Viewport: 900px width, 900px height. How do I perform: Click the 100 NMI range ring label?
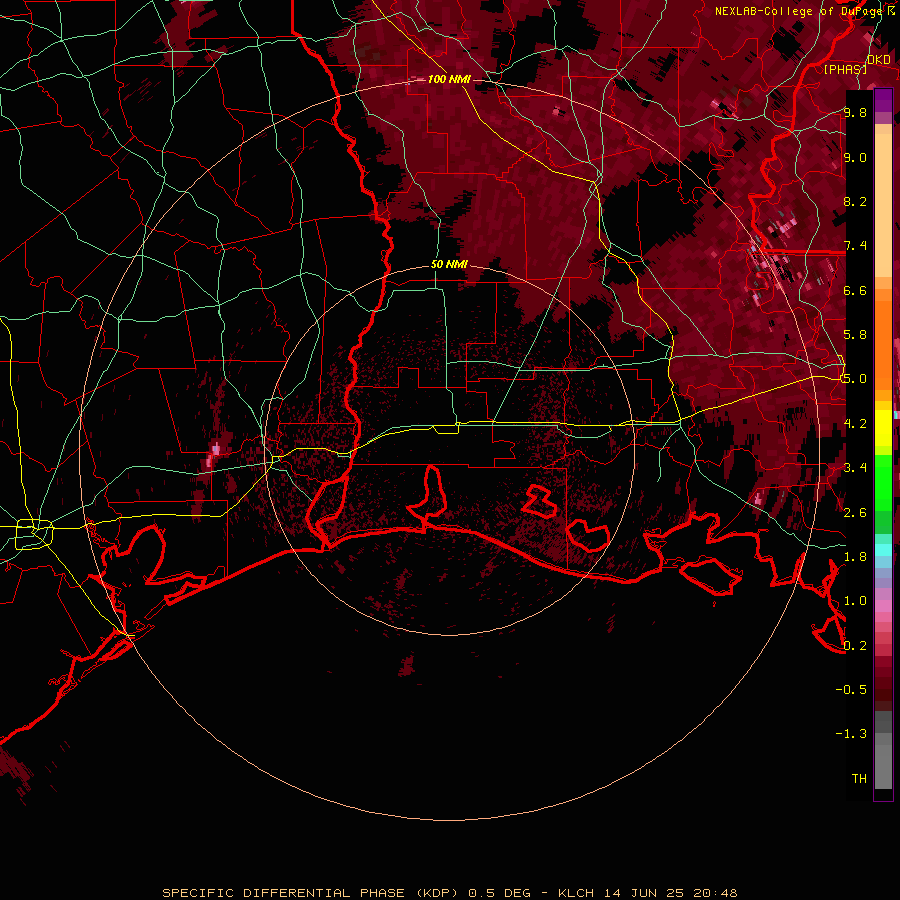[x=449, y=79]
